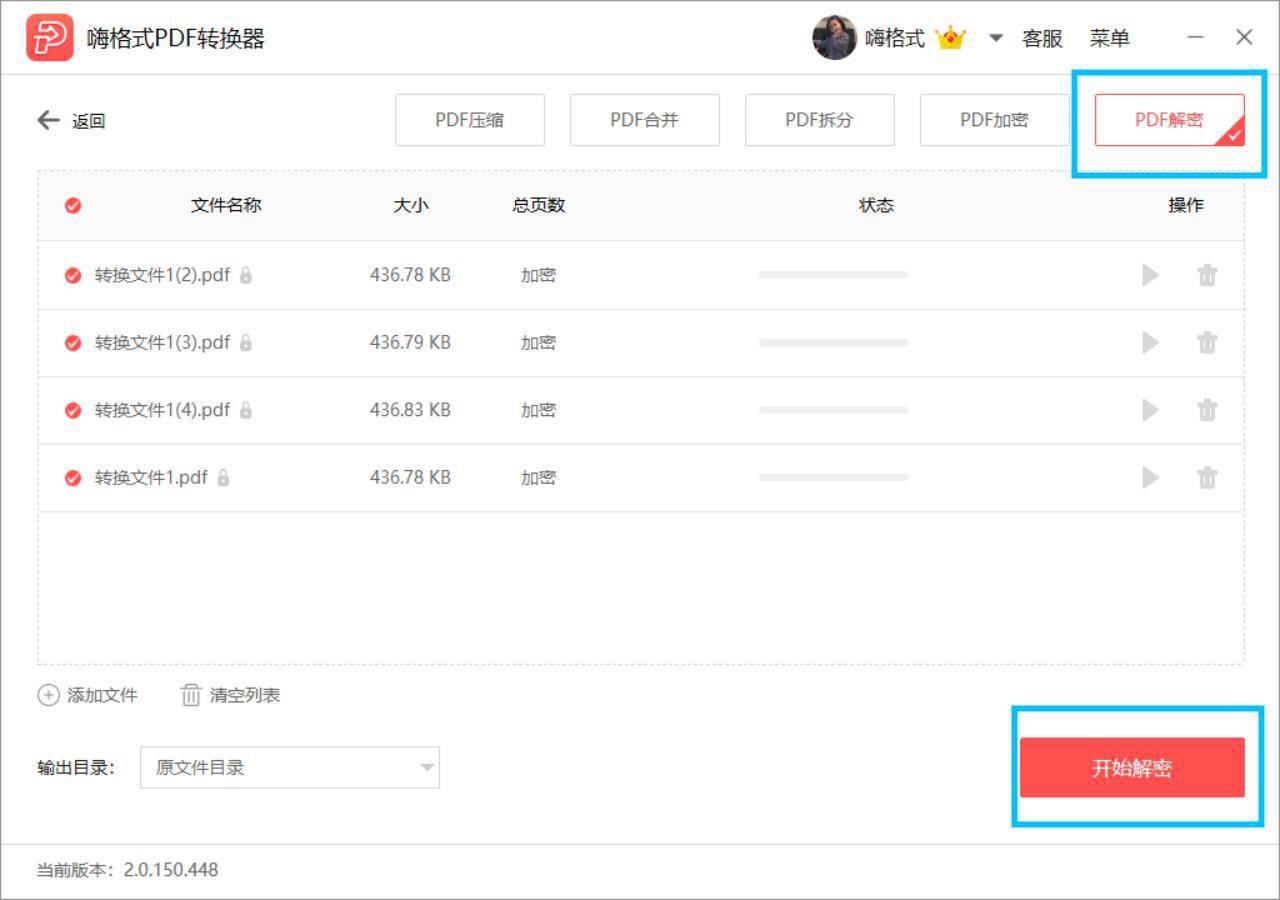This screenshot has height=900, width=1280.
Task: Click the 开始解密 button
Action: click(1134, 767)
